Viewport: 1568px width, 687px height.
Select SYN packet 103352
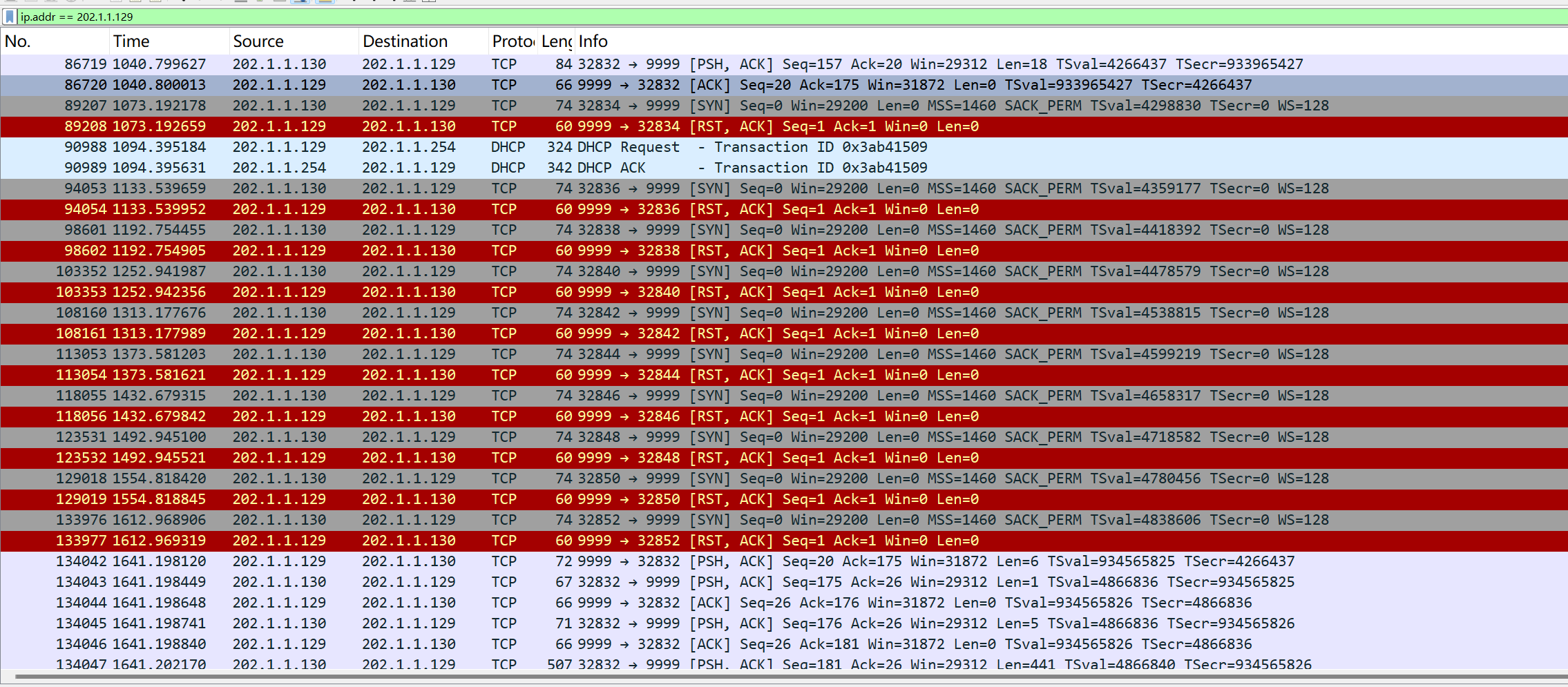coord(784,271)
